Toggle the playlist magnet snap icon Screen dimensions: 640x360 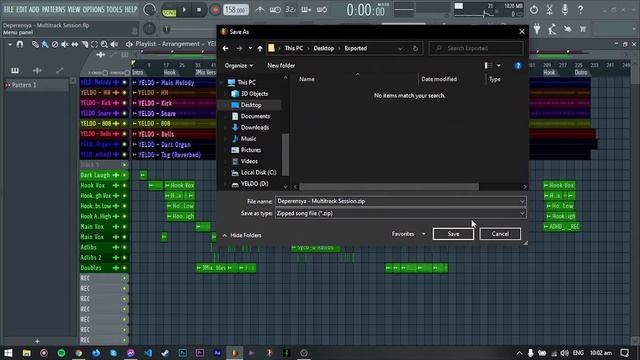(x=20, y=44)
